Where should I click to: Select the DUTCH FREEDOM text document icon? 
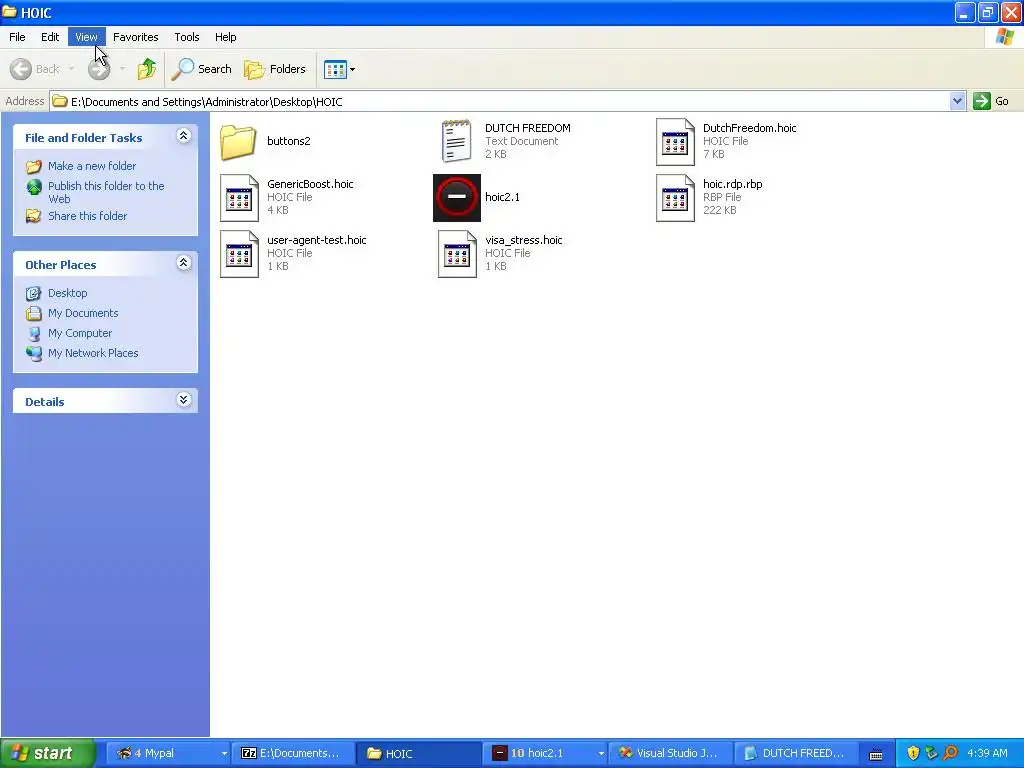456,141
